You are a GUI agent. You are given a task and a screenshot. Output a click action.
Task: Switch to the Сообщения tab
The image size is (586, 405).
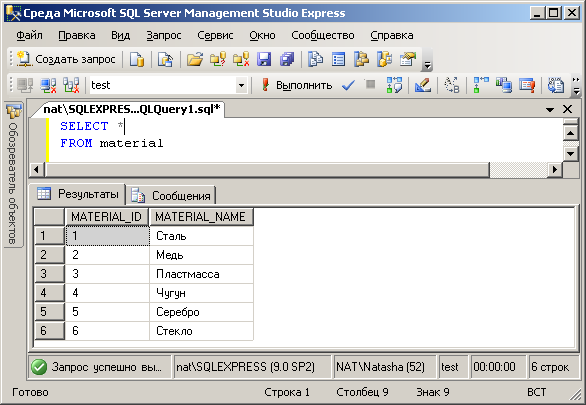[171, 195]
